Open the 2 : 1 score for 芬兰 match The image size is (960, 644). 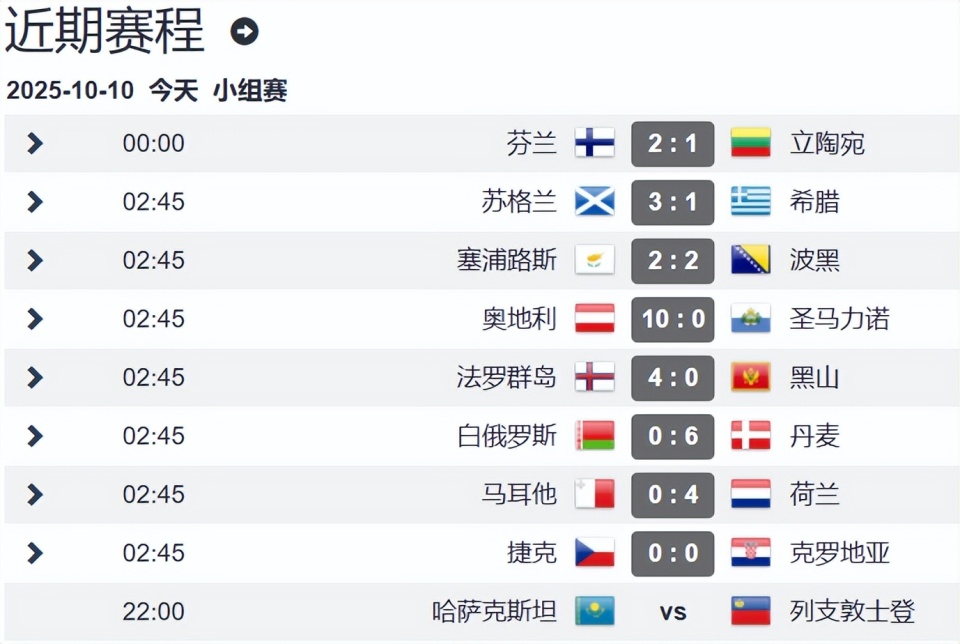[x=672, y=144]
